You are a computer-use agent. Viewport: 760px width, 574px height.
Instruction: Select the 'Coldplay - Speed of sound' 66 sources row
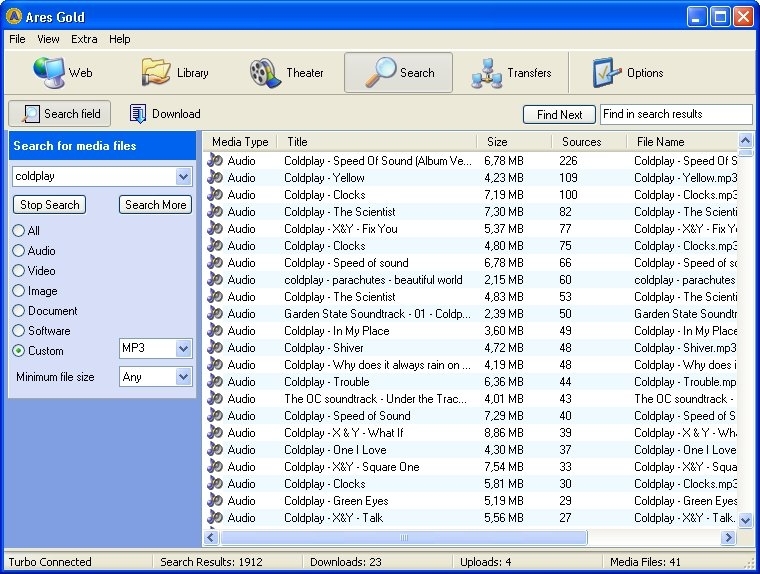coord(470,262)
